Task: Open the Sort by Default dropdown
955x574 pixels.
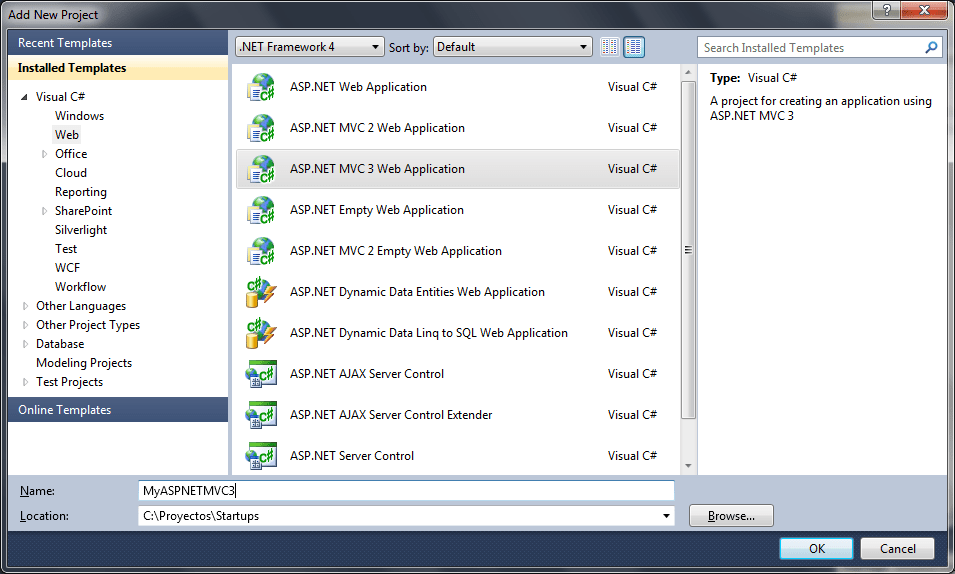Action: coord(512,47)
